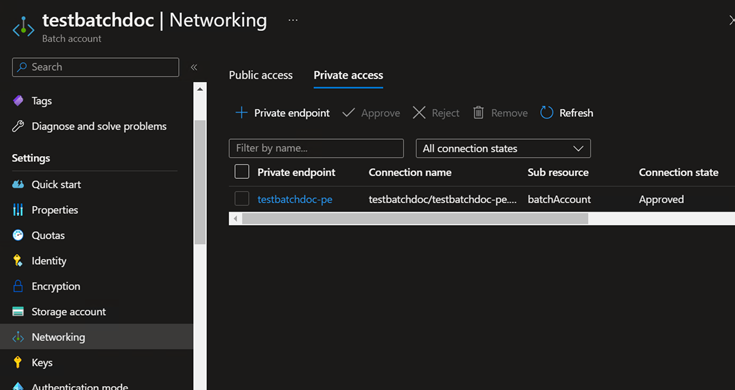
Task: Open the testbatchdoc-pe endpoint link
Action: (295, 199)
